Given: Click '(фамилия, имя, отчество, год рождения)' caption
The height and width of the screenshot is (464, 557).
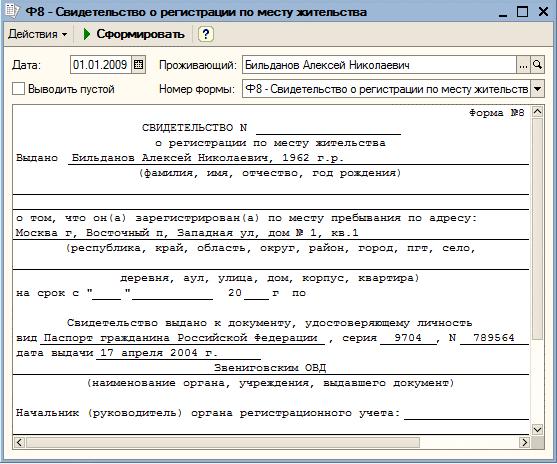Looking at the screenshot, I should pos(270,173).
